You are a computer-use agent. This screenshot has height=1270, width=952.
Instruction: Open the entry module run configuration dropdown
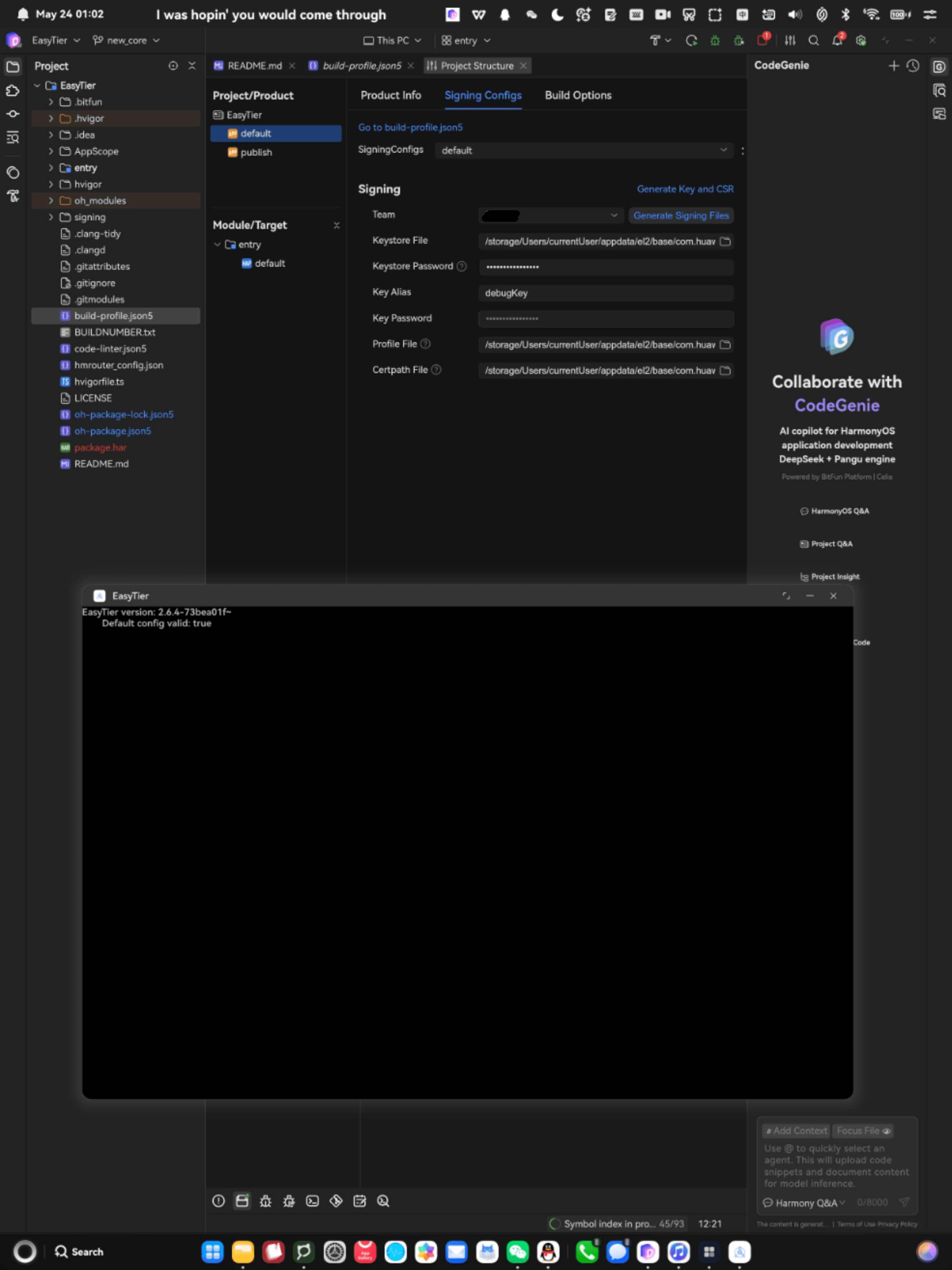(466, 40)
